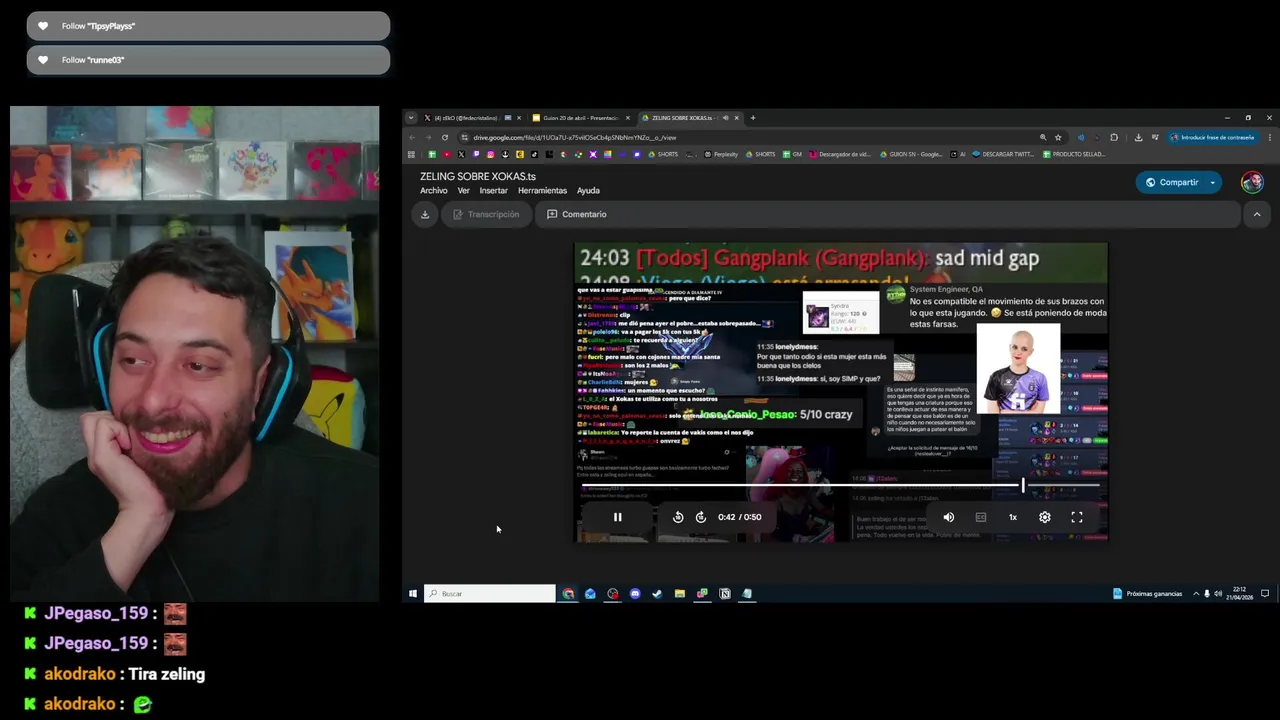Click akodrako message 'Tira zeling'
1280x720 pixels.
pos(166,674)
